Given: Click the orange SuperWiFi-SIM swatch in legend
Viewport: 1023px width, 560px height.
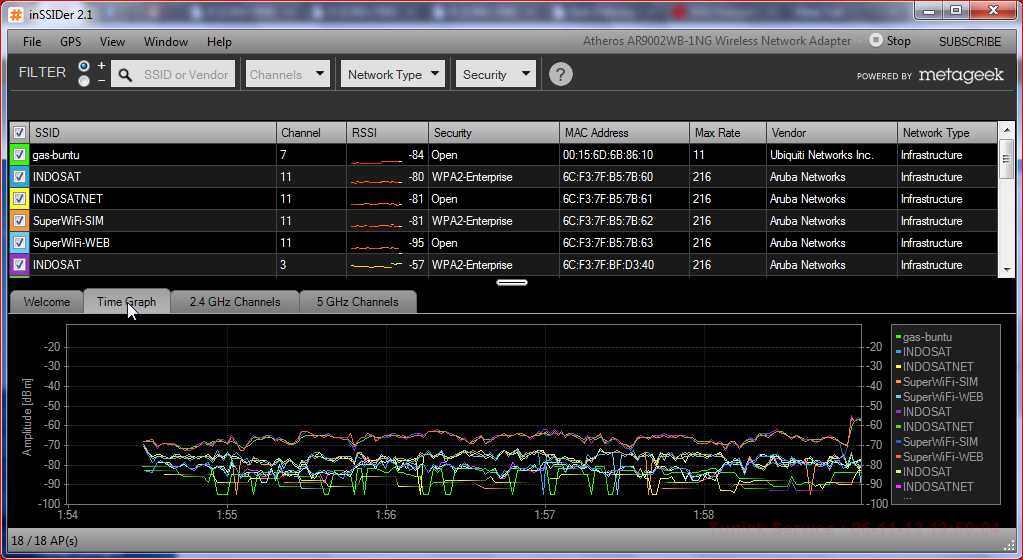Looking at the screenshot, I should [x=898, y=382].
